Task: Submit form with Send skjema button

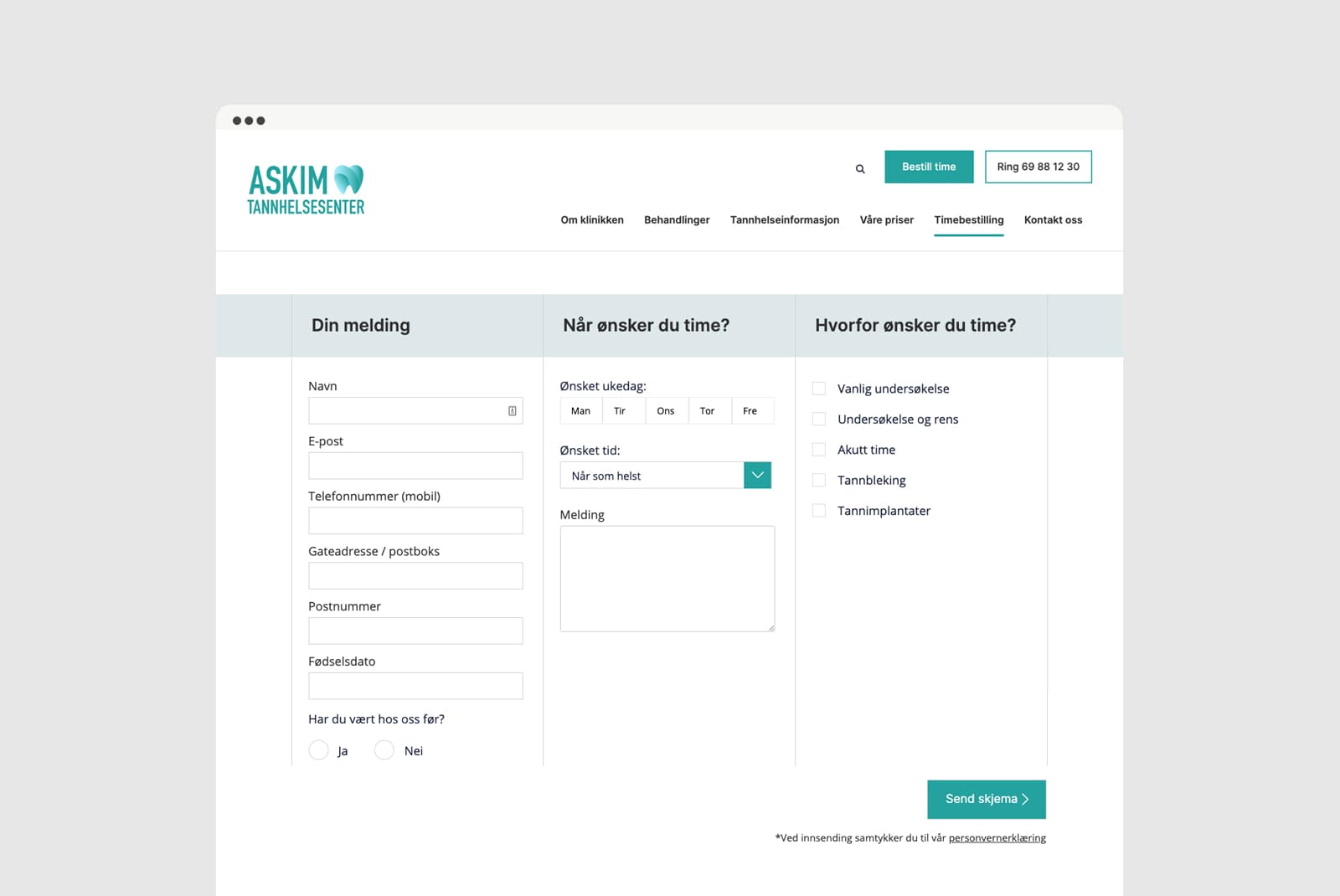Action: tap(986, 799)
